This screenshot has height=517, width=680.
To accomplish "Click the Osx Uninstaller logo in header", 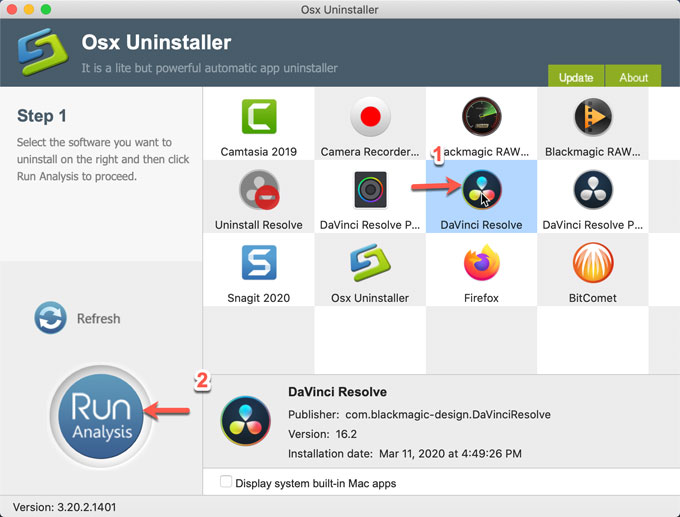I will tap(42, 52).
